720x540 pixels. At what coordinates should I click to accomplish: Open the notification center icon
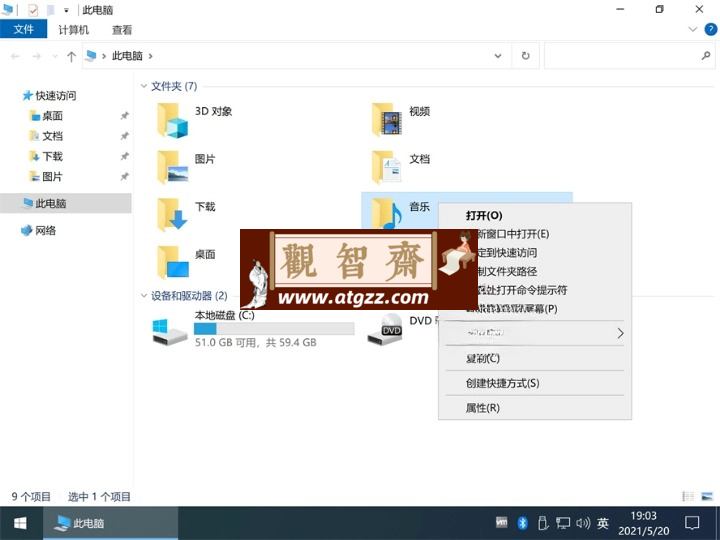pyautogui.click(x=692, y=523)
